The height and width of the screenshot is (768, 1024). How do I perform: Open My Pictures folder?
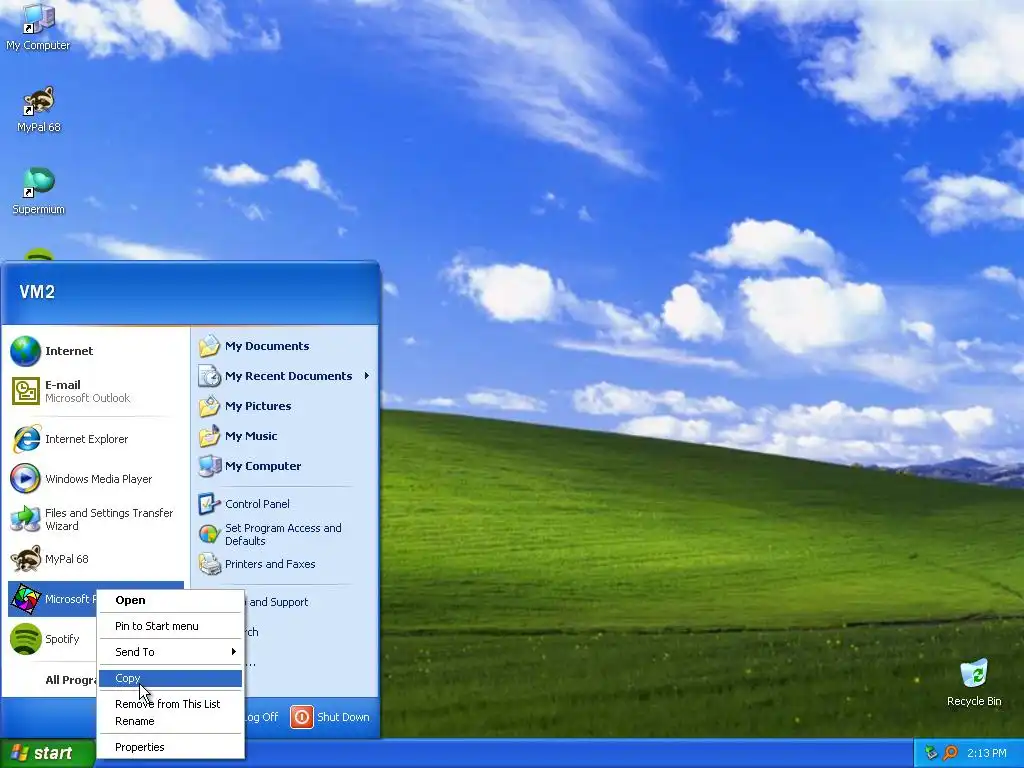(285, 406)
